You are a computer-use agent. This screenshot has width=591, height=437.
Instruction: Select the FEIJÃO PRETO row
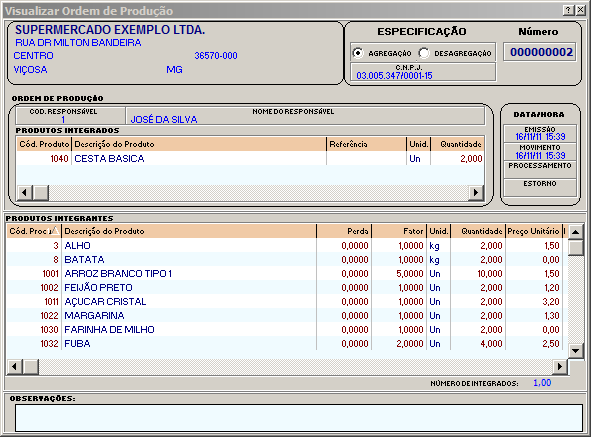[286, 287]
